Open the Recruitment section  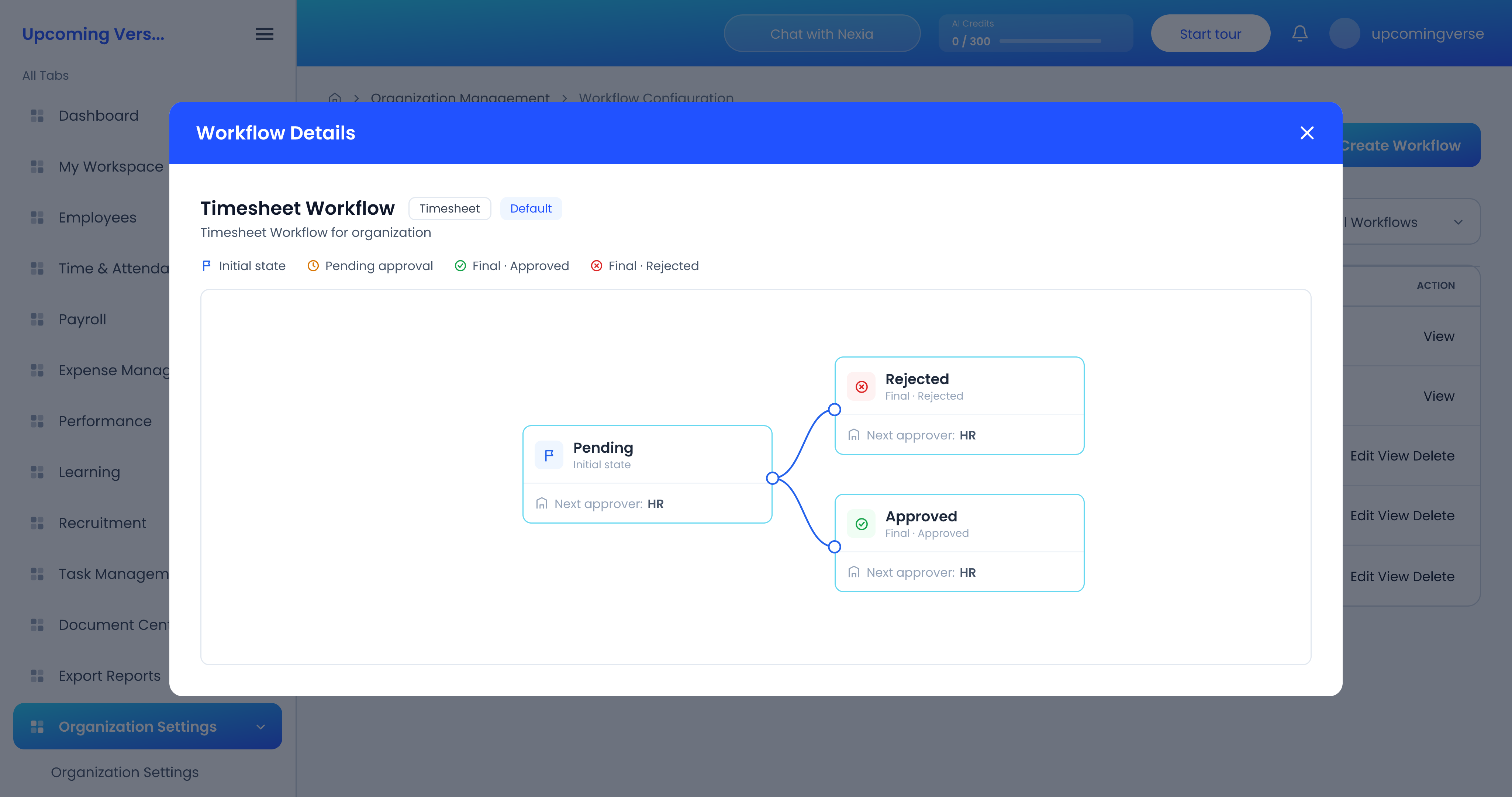(102, 523)
